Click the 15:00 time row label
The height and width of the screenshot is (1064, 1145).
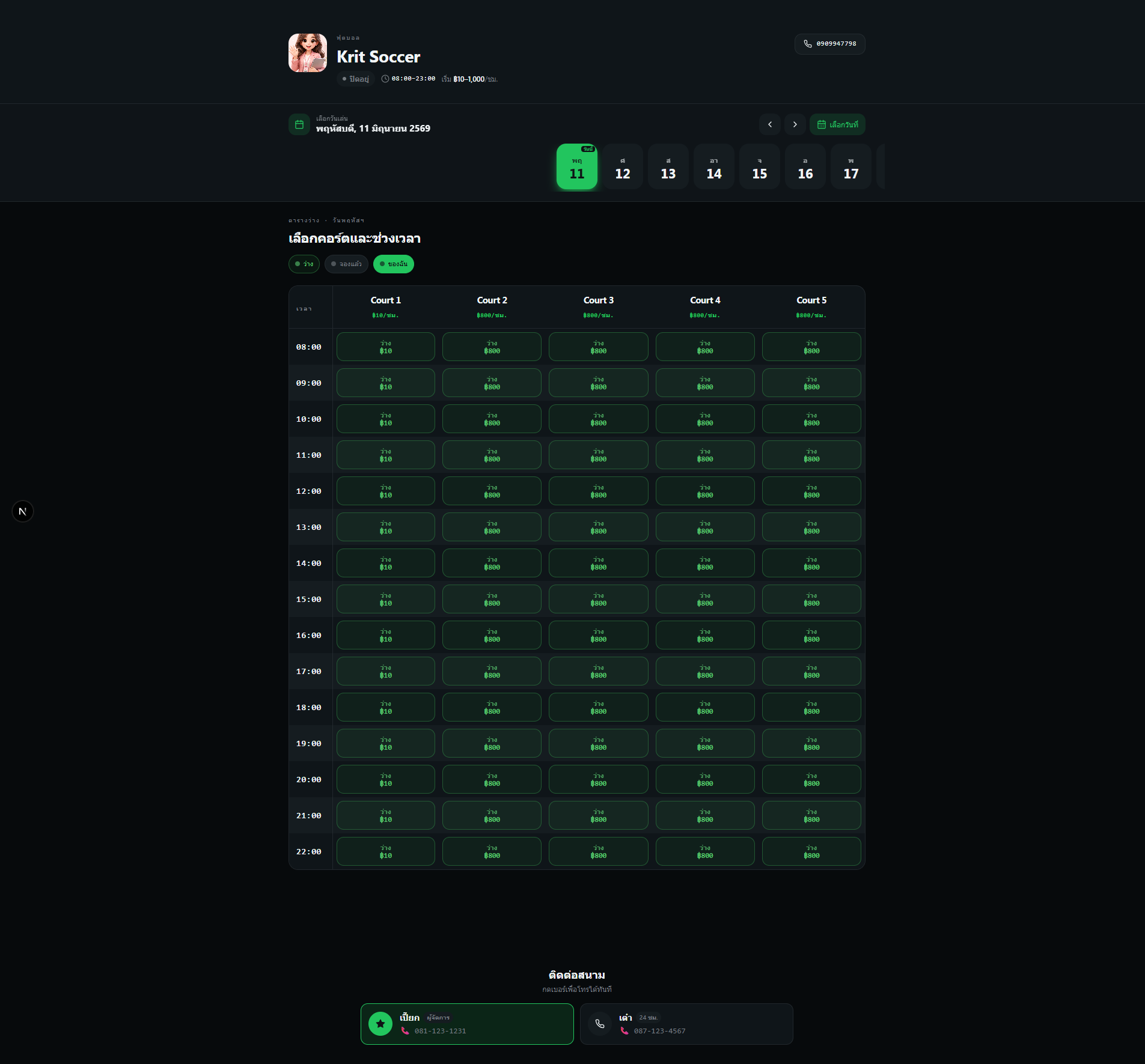[x=309, y=599]
